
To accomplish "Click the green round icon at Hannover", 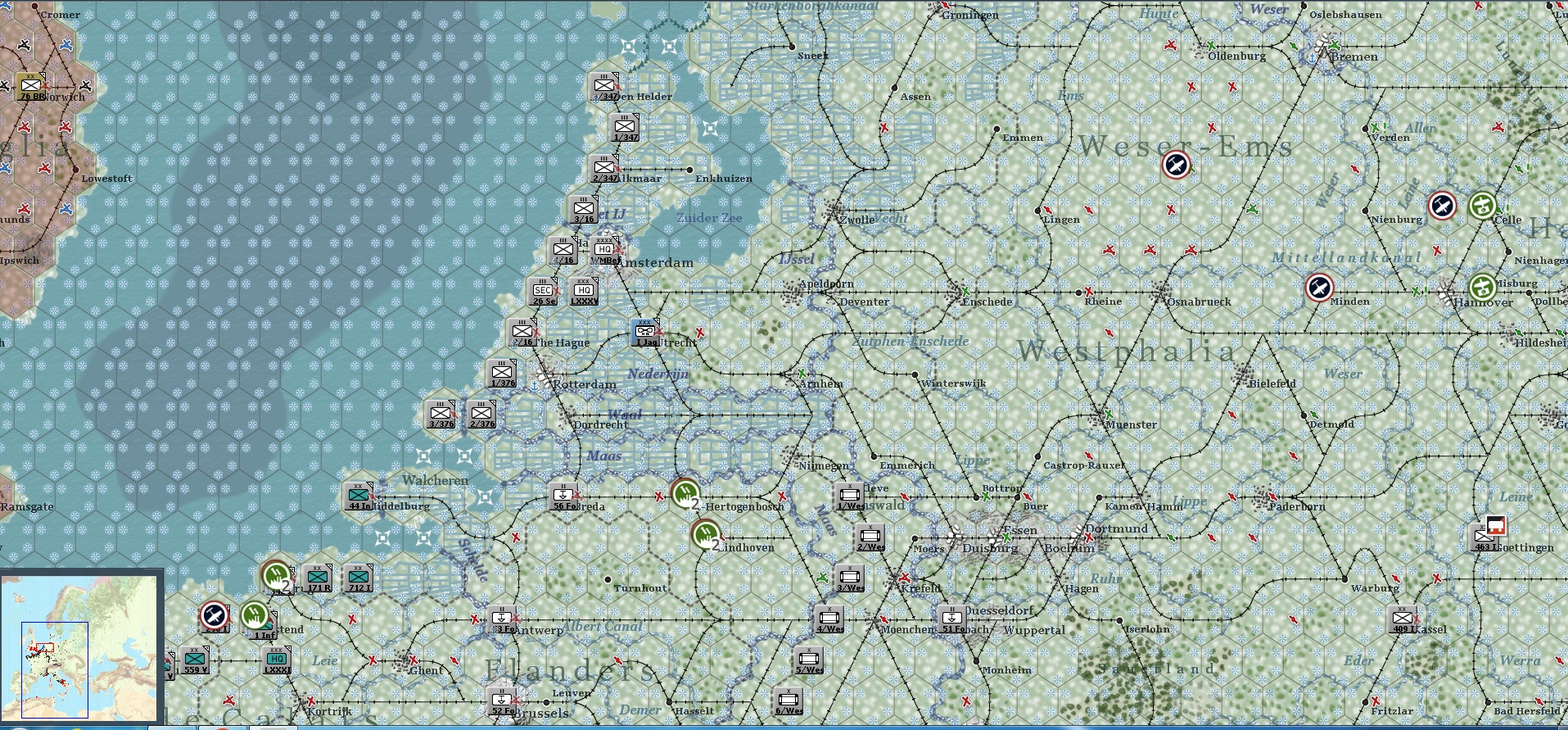I will coord(1483,287).
